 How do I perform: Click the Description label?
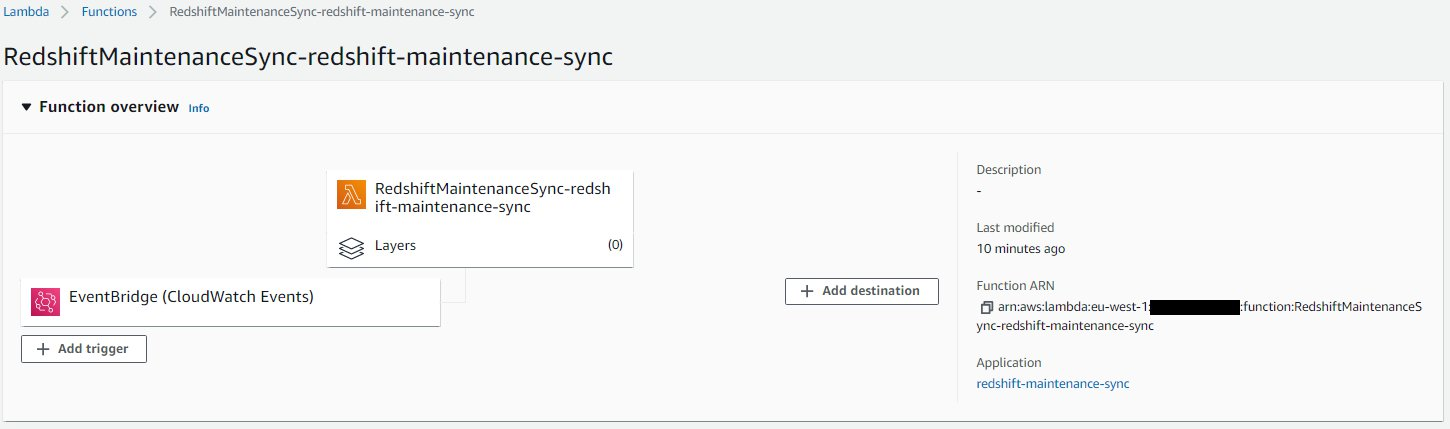coord(1009,170)
